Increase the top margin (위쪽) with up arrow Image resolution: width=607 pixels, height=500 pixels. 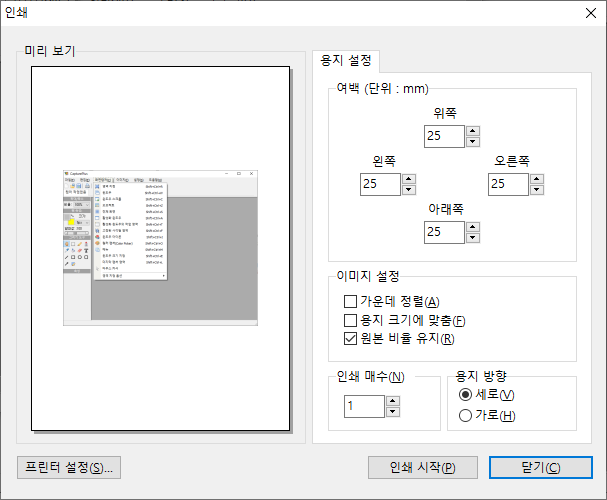472,131
